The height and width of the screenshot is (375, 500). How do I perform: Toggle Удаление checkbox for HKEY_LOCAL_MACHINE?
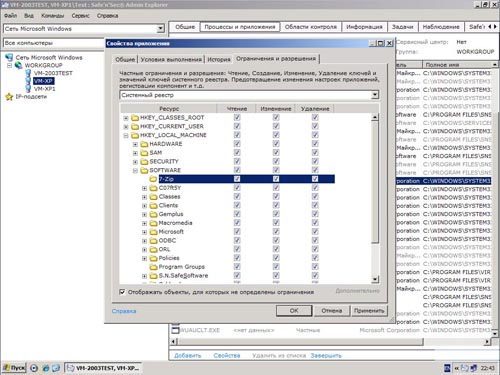pos(315,135)
